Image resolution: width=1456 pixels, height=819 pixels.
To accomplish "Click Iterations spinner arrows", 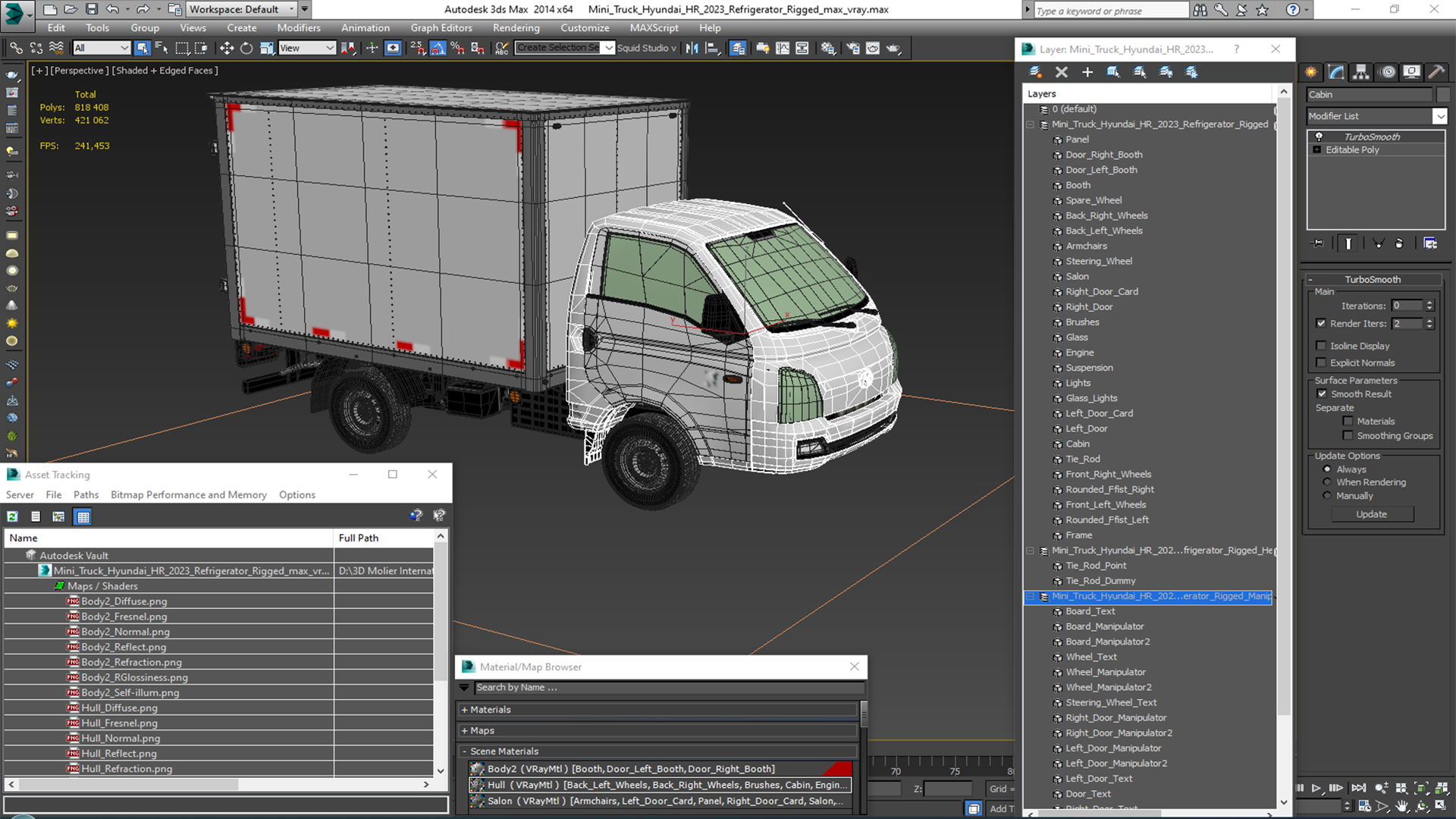I will pos(1429,306).
